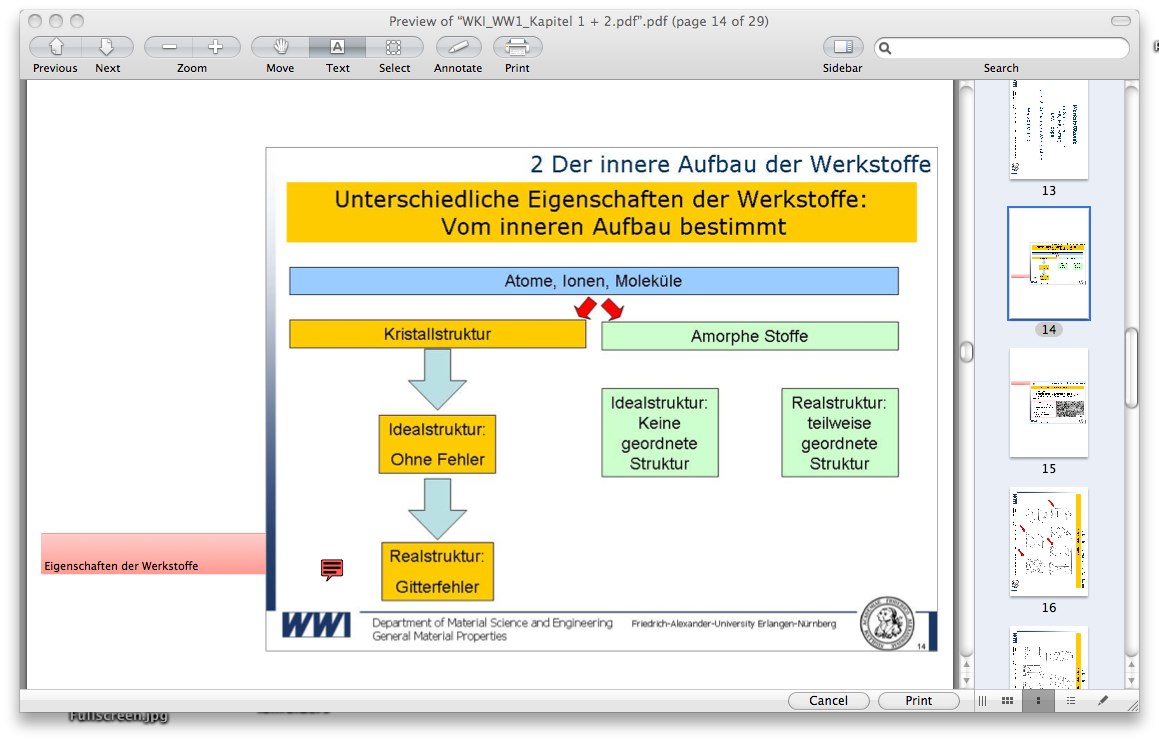Click the sidebar divider handle with three bars
Screen dimensions: 1159x742
pyautogui.click(x=982, y=701)
